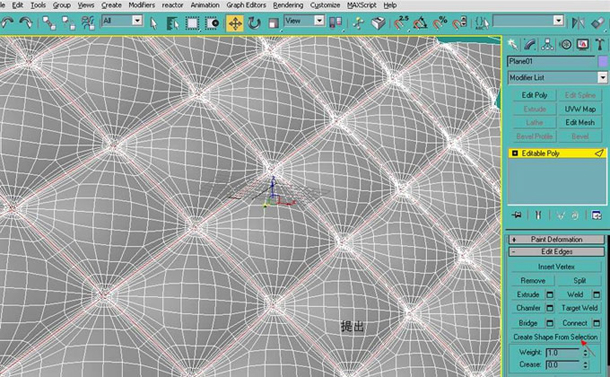Open the Animation menu
The height and width of the screenshot is (377, 610).
click(205, 5)
